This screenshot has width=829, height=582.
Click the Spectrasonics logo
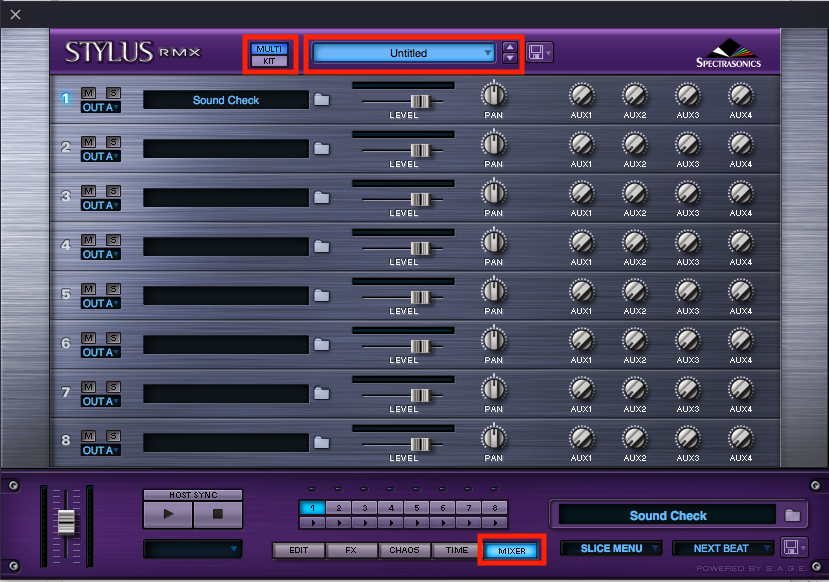point(729,53)
